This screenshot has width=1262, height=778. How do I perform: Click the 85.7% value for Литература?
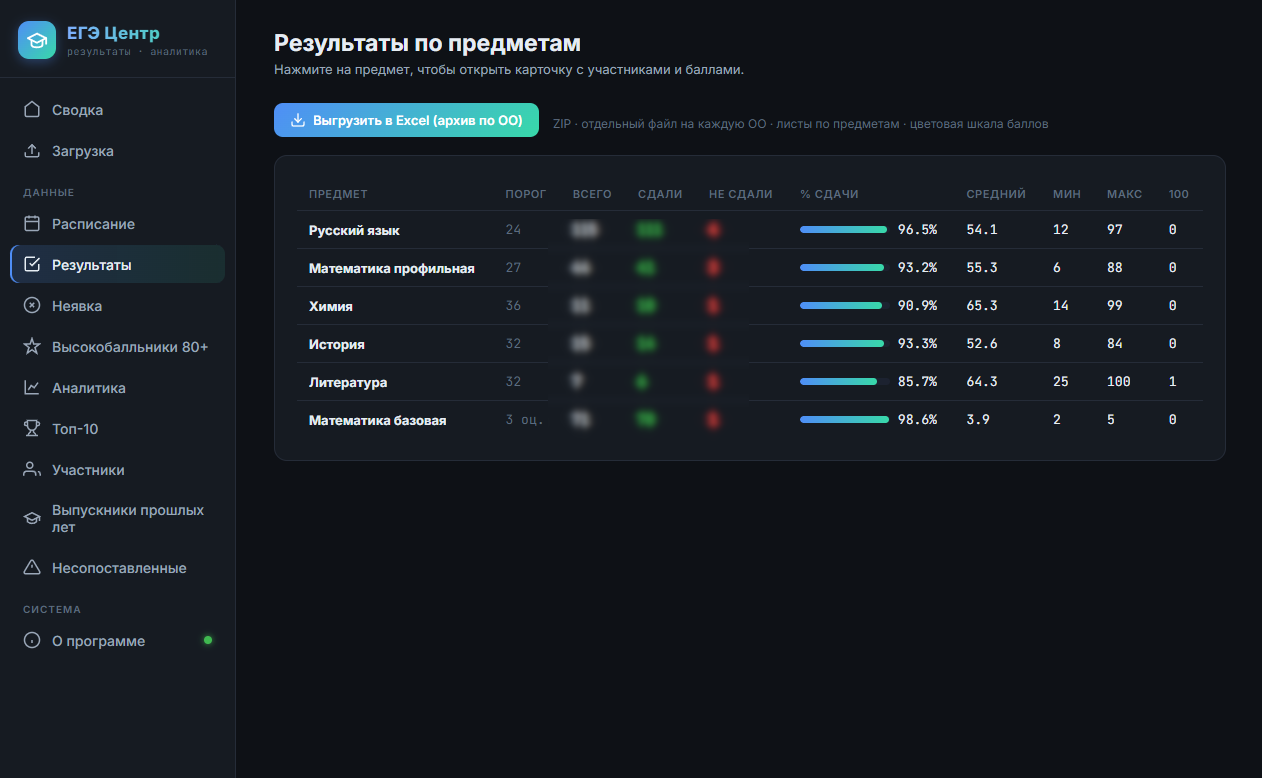click(917, 382)
